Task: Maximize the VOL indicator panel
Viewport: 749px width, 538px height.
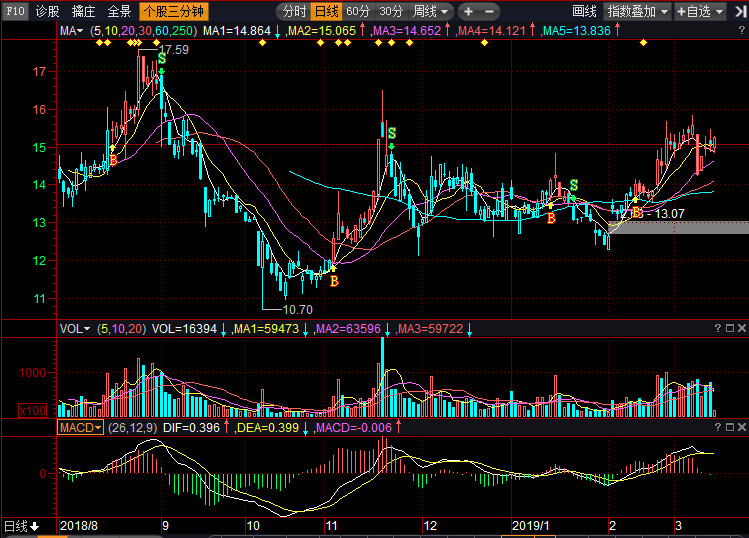Action: (x=729, y=328)
